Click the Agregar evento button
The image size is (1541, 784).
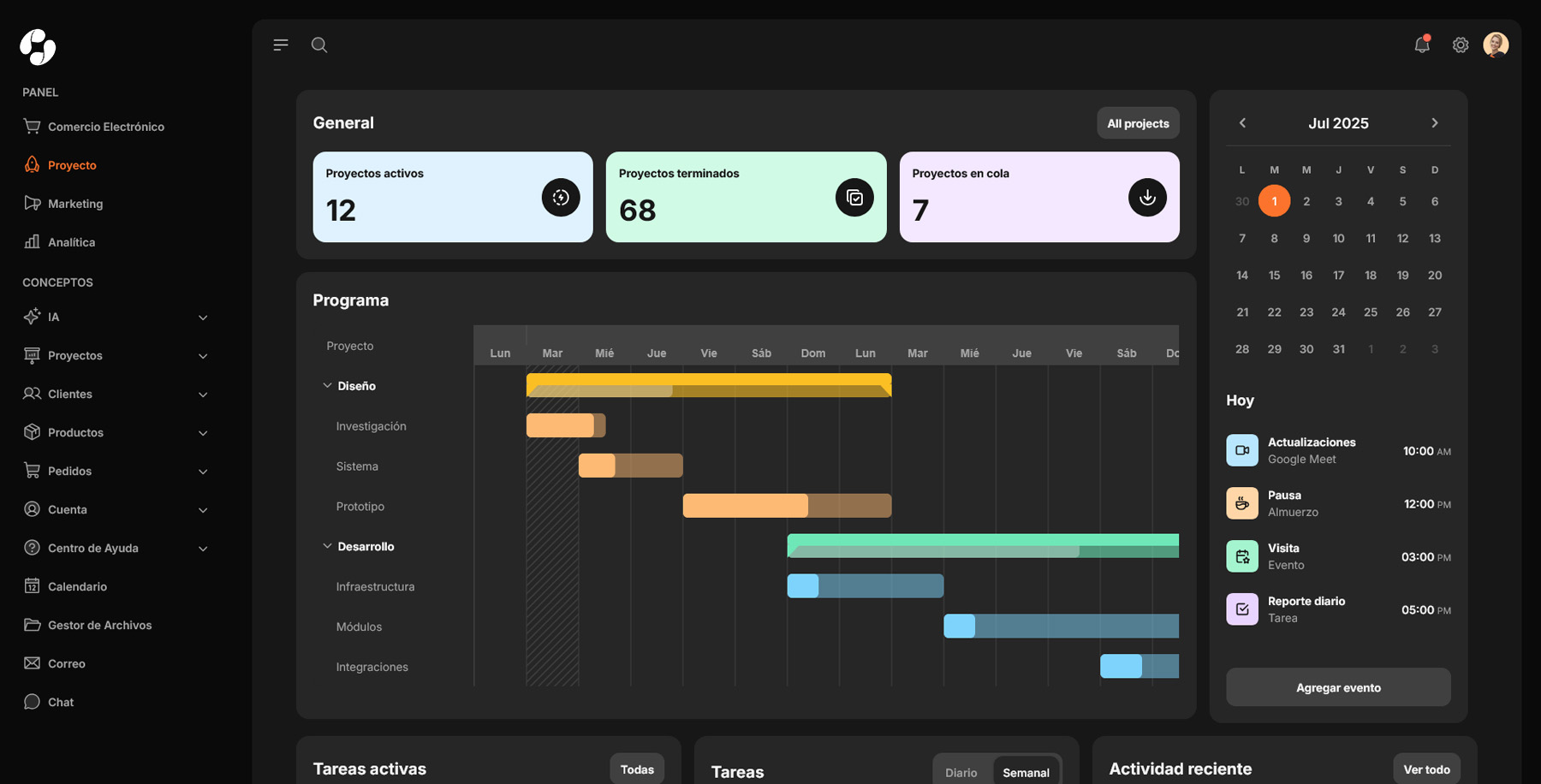(1338, 687)
